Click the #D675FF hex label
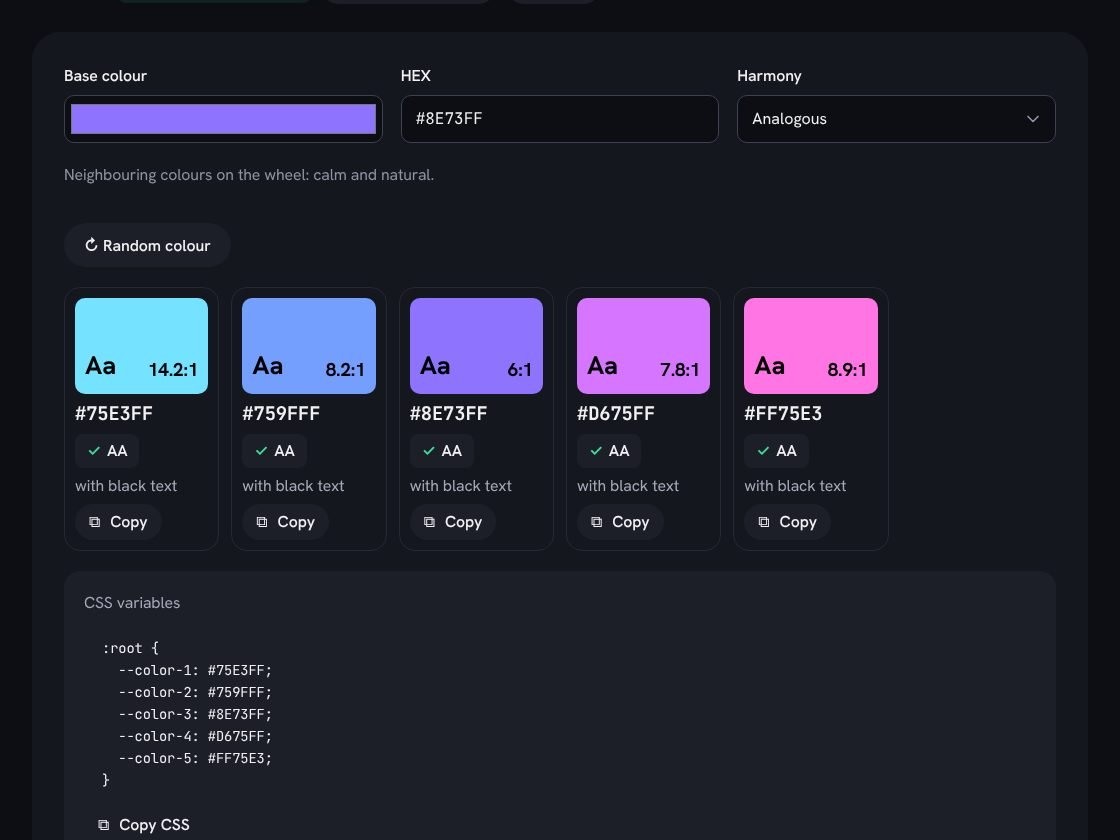Viewport: 1120px width, 840px height. tap(616, 414)
